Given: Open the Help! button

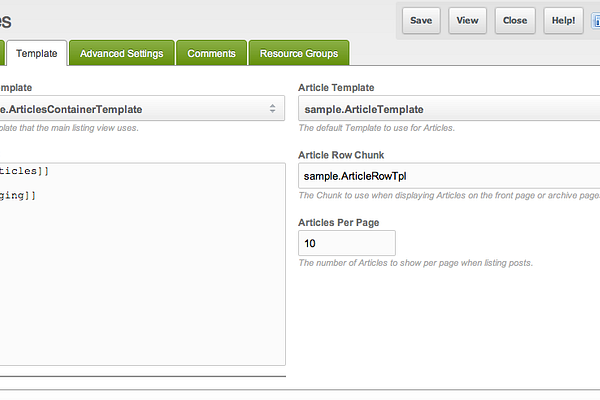Looking at the screenshot, I should point(563,21).
